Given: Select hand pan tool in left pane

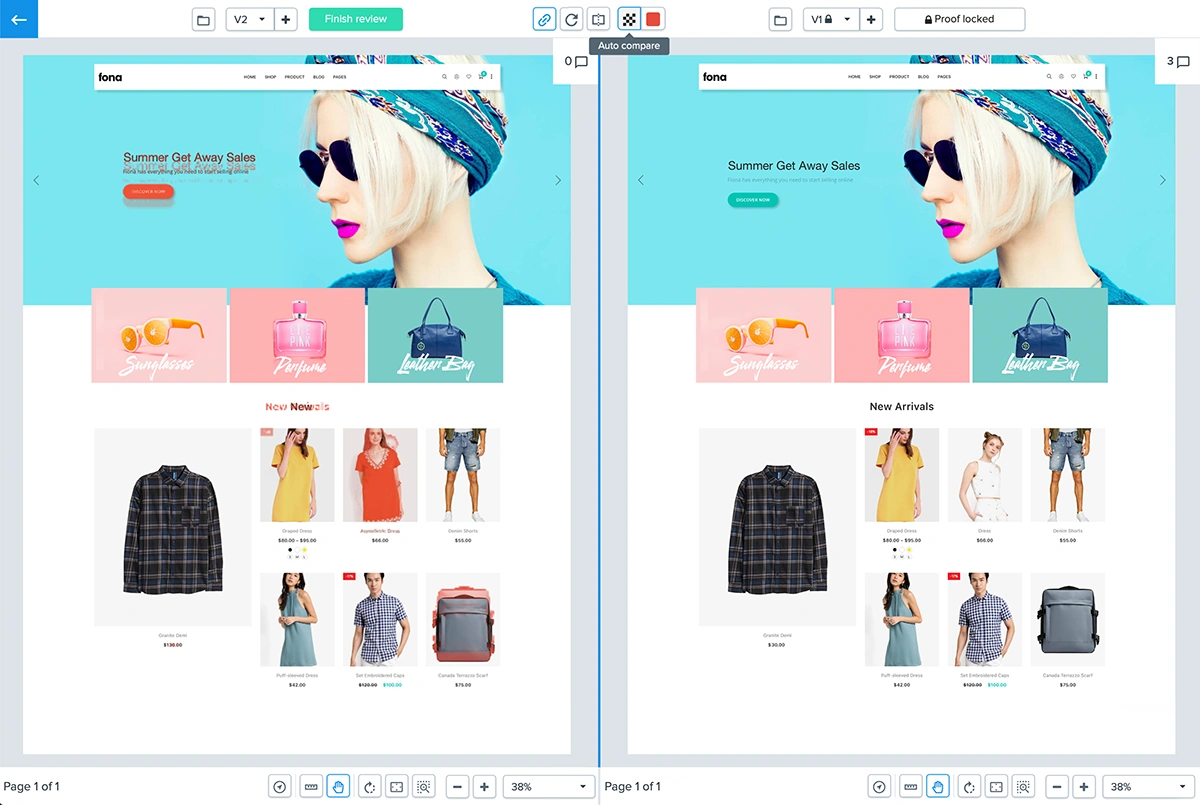Looking at the screenshot, I should pos(338,787).
